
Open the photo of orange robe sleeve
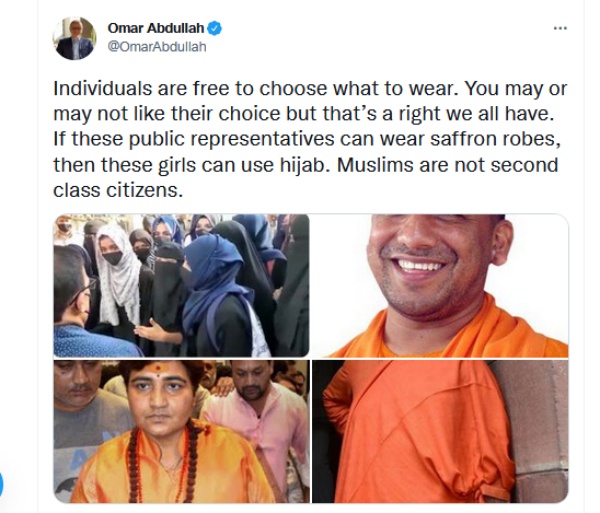click(x=440, y=431)
